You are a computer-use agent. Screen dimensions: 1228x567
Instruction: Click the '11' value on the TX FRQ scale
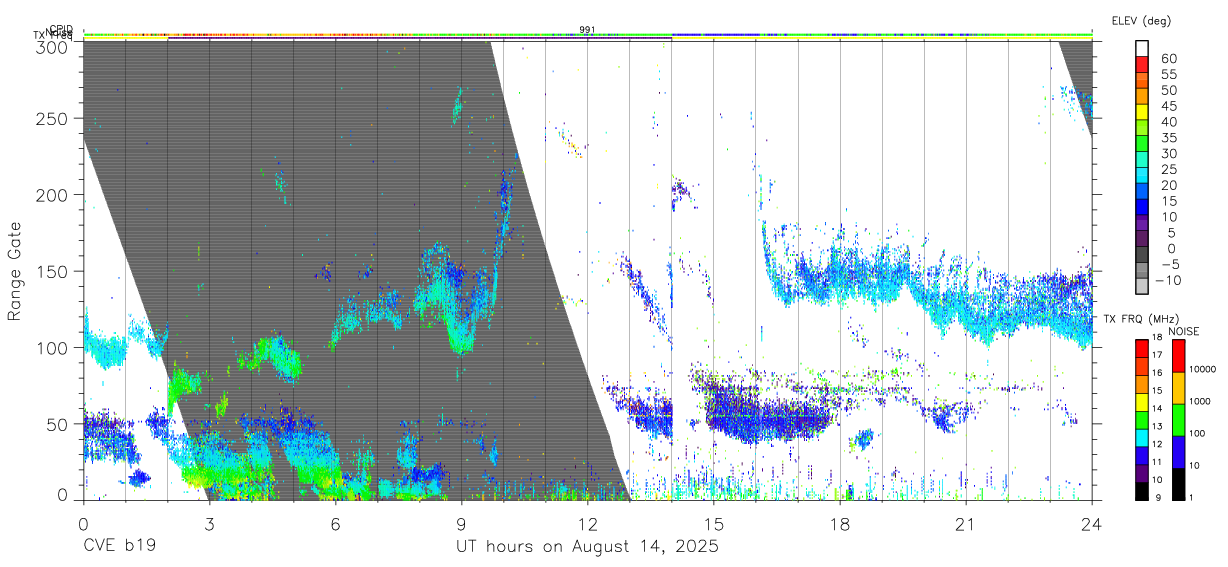(1157, 462)
